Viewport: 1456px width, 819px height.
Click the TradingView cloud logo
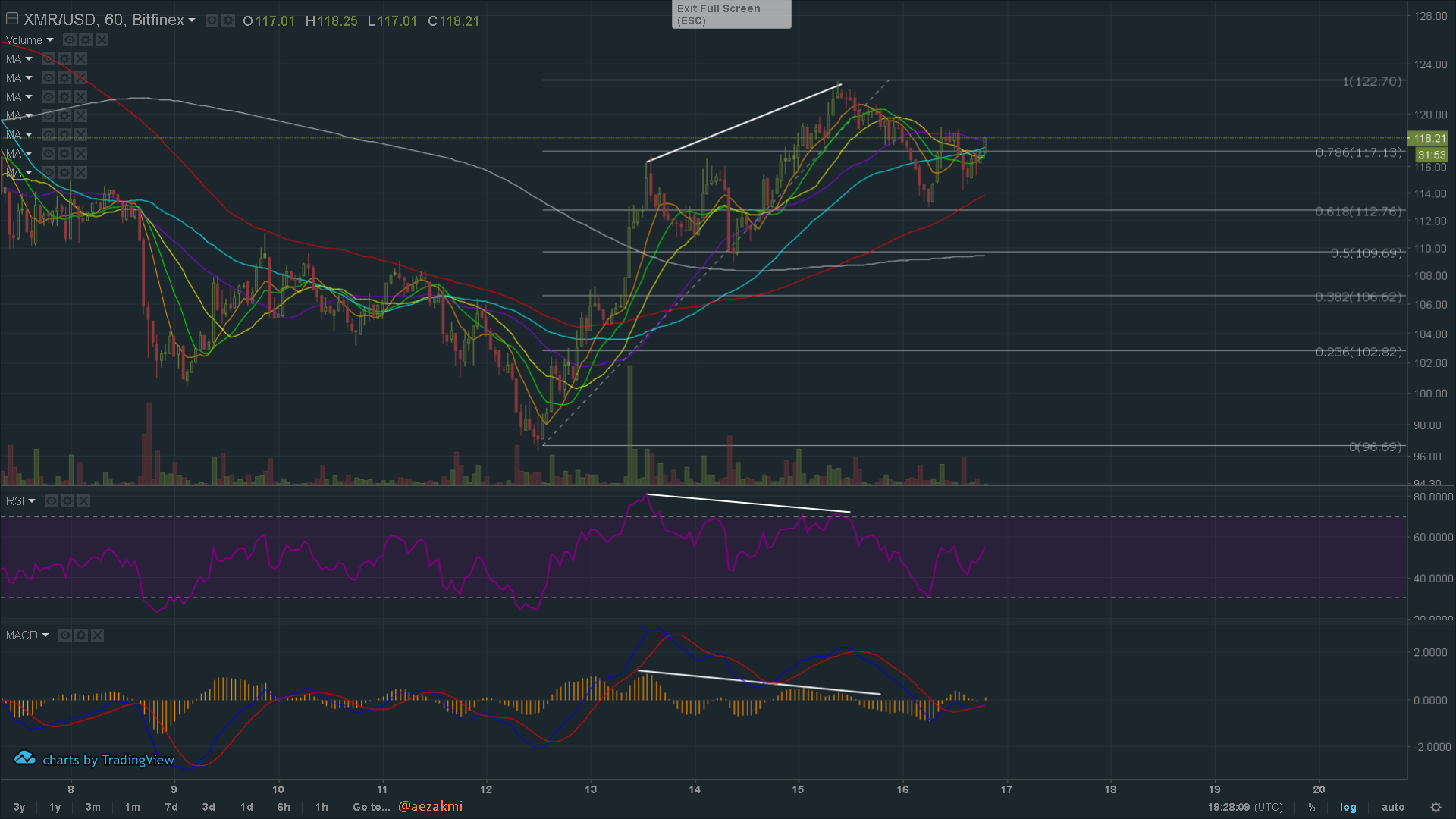(x=25, y=758)
